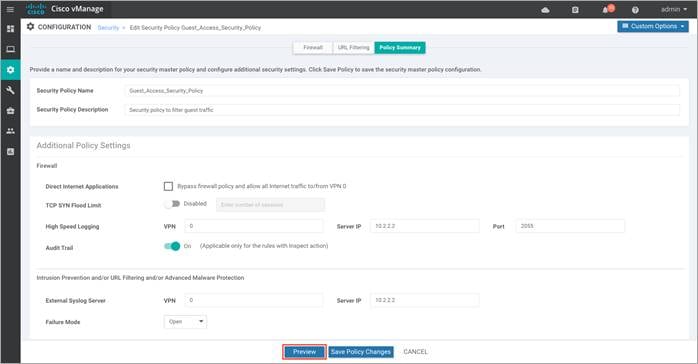Open the Maintenance briefcase sidebar icon
The image size is (698, 364).
pos(11,111)
